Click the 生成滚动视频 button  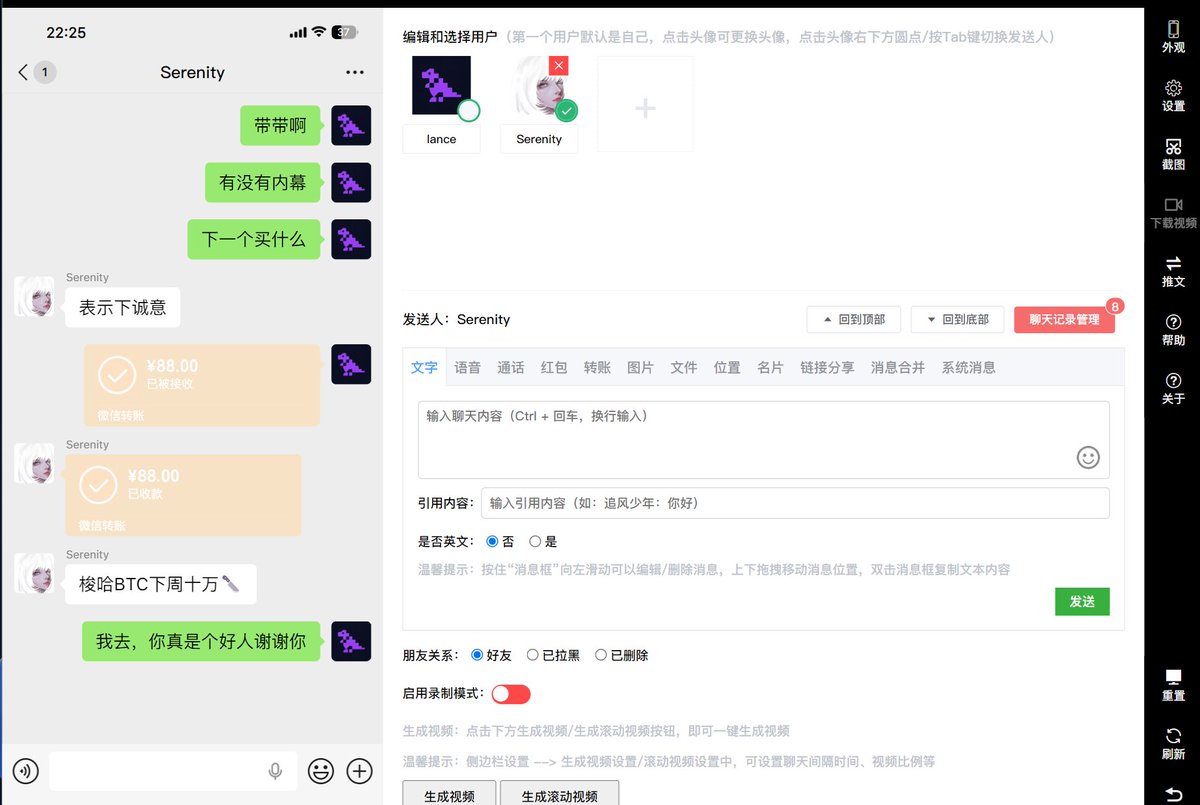coord(560,795)
